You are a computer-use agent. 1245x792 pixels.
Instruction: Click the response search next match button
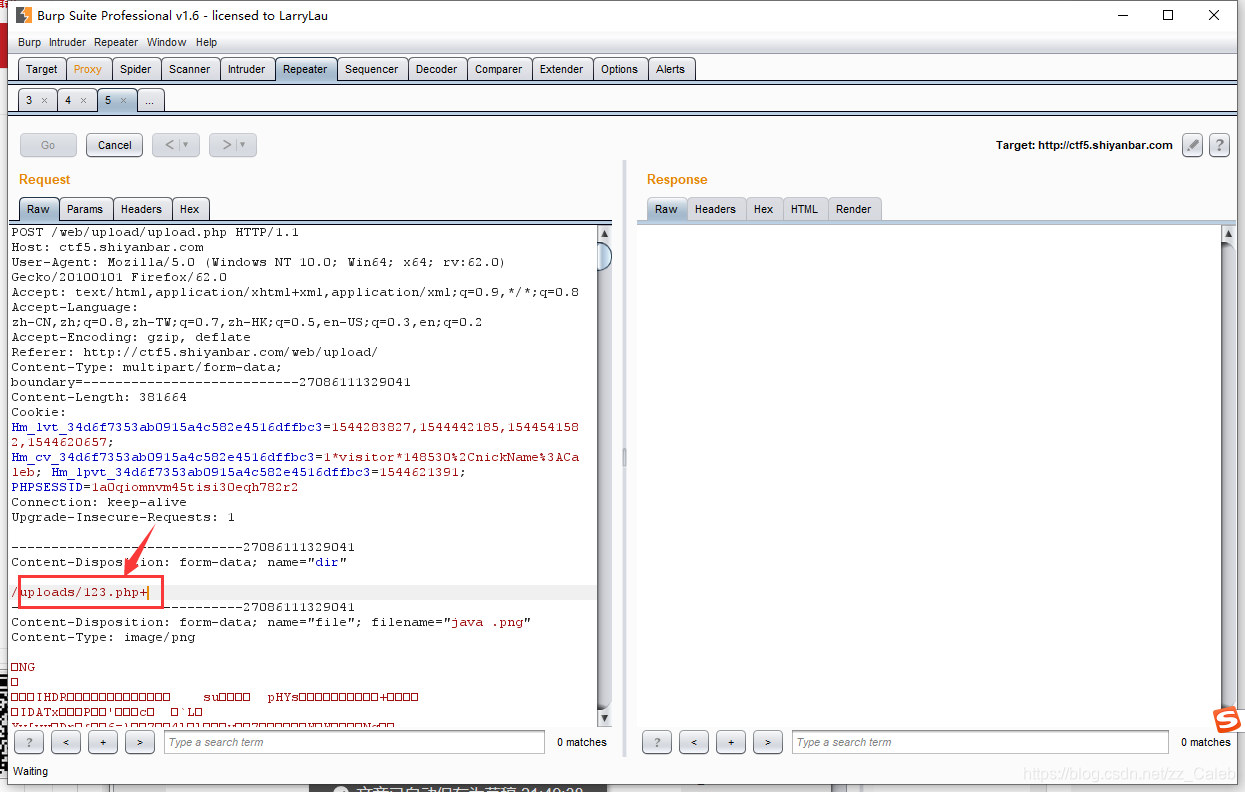[768, 742]
